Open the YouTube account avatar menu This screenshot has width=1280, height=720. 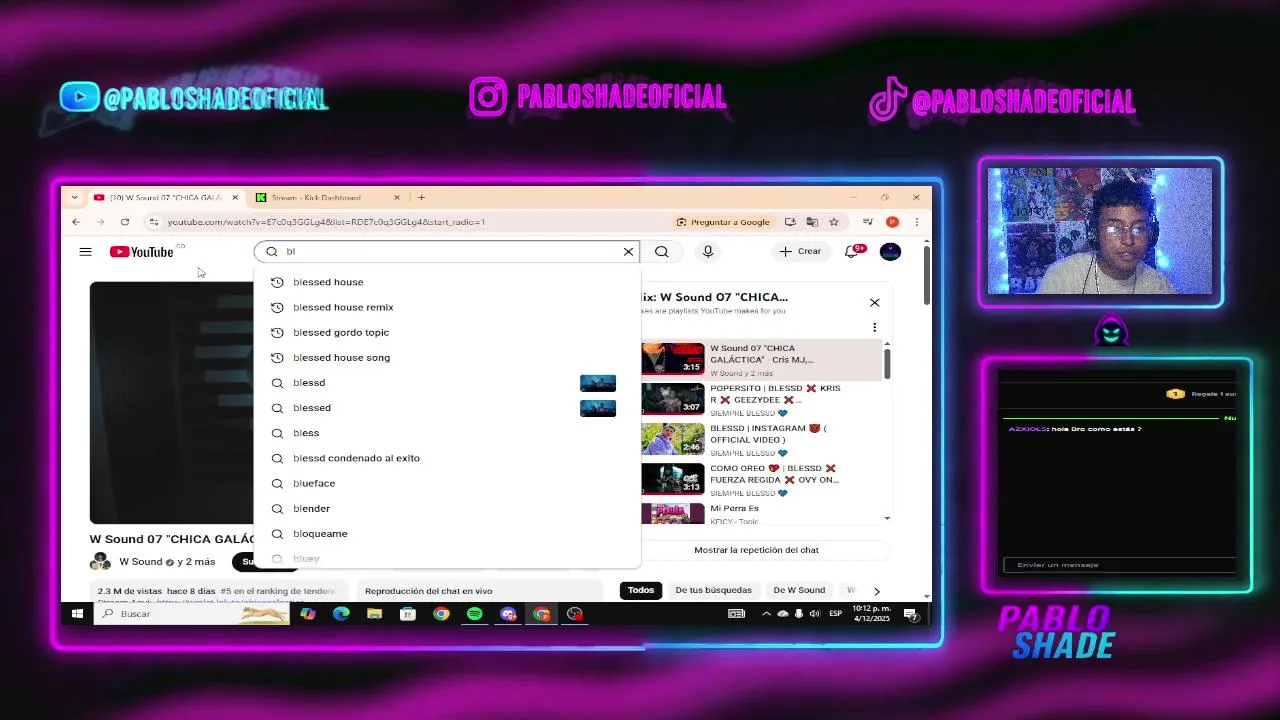pos(890,252)
